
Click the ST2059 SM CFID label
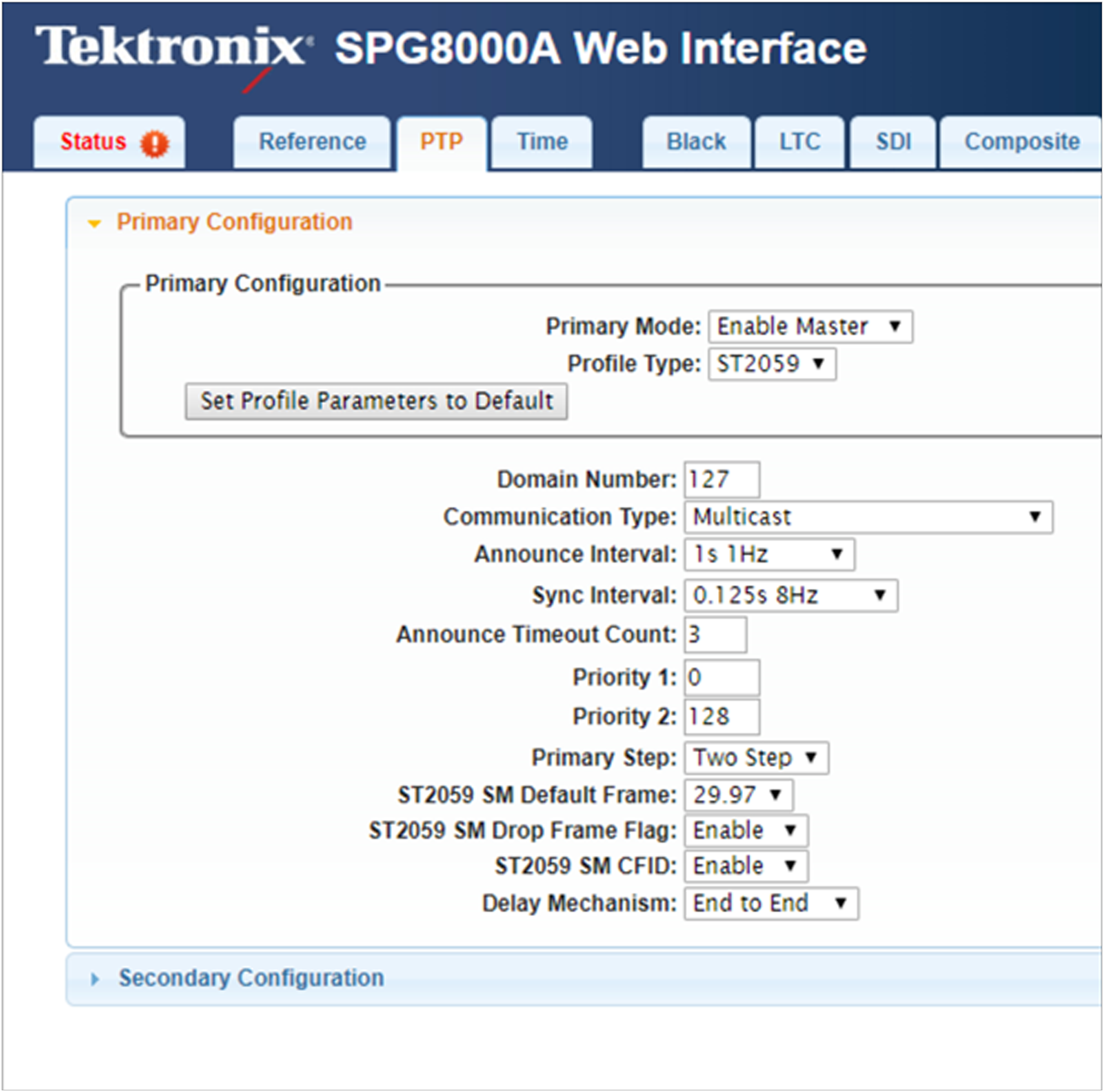586,866
